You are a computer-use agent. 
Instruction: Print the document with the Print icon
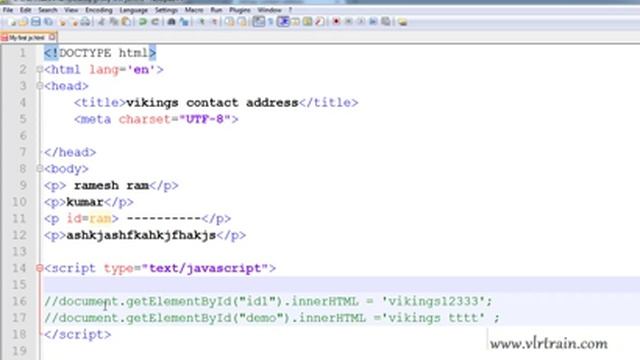click(85, 22)
